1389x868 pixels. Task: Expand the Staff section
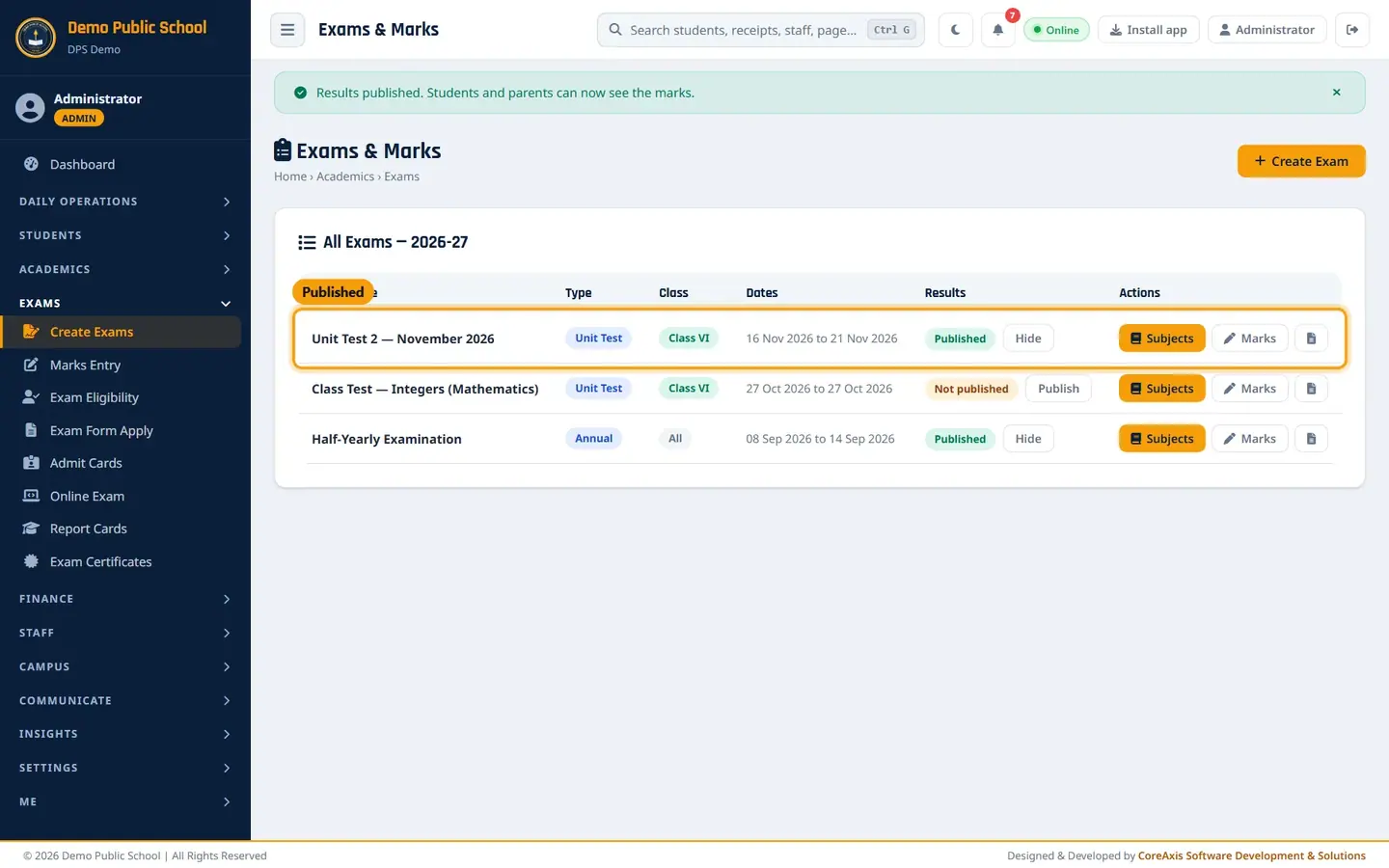[x=125, y=633]
